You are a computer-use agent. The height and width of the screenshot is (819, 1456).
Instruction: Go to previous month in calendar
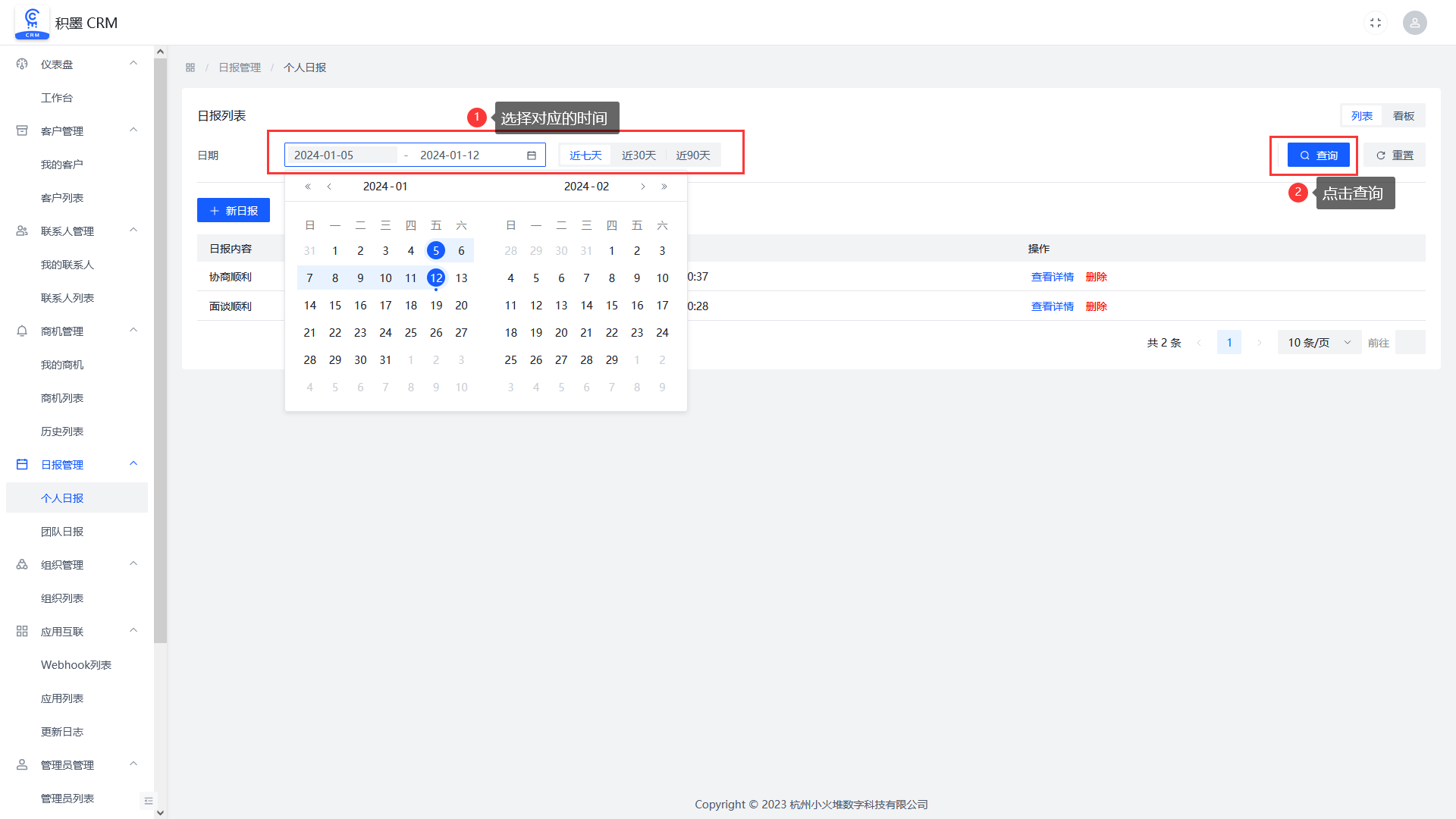[329, 187]
